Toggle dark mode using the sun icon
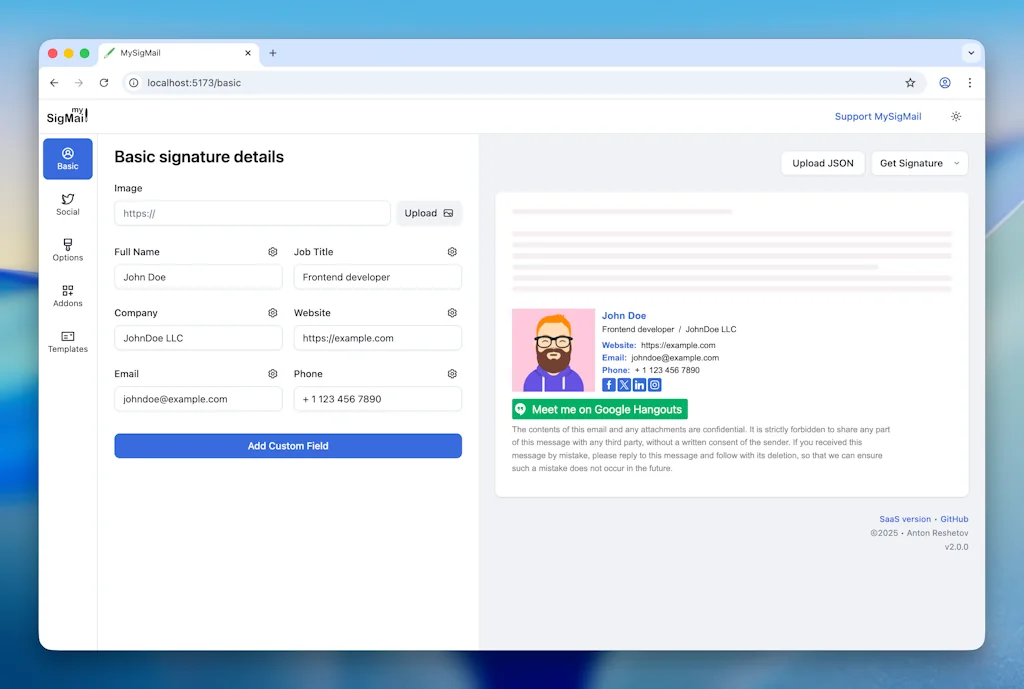The image size is (1024, 689). [956, 116]
